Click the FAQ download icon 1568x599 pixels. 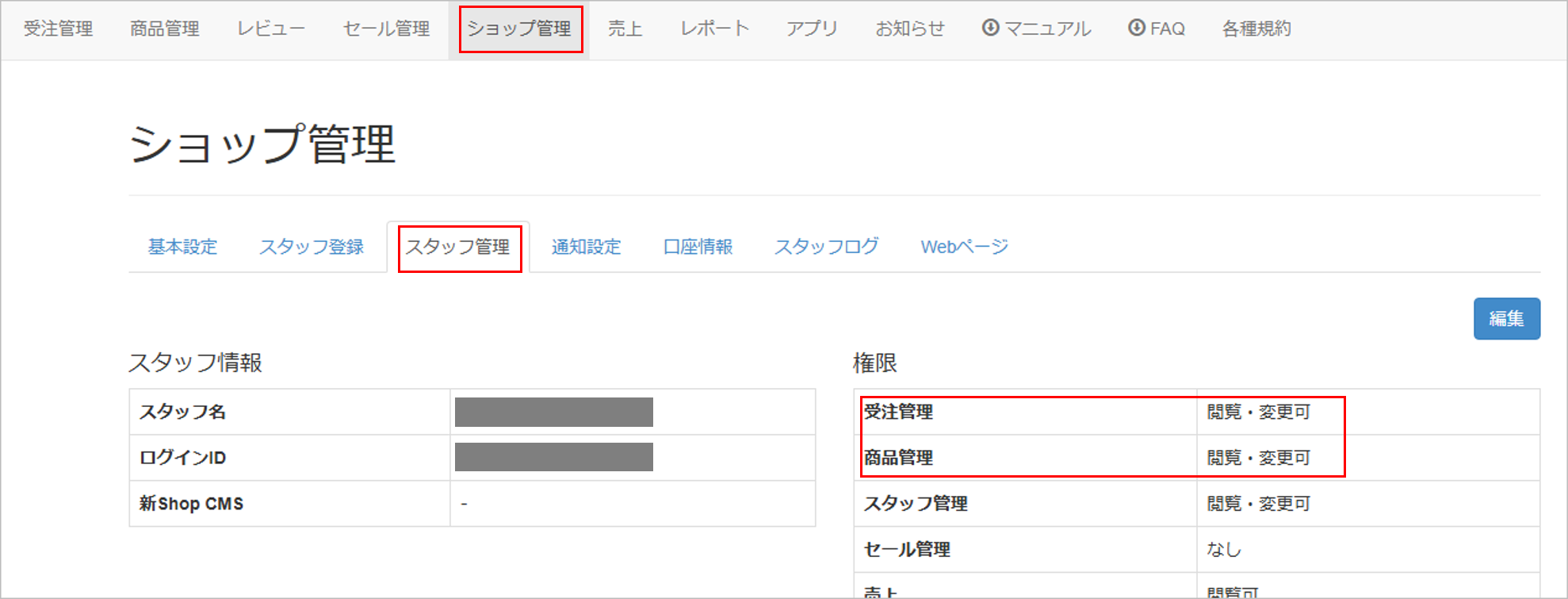pos(1137,28)
